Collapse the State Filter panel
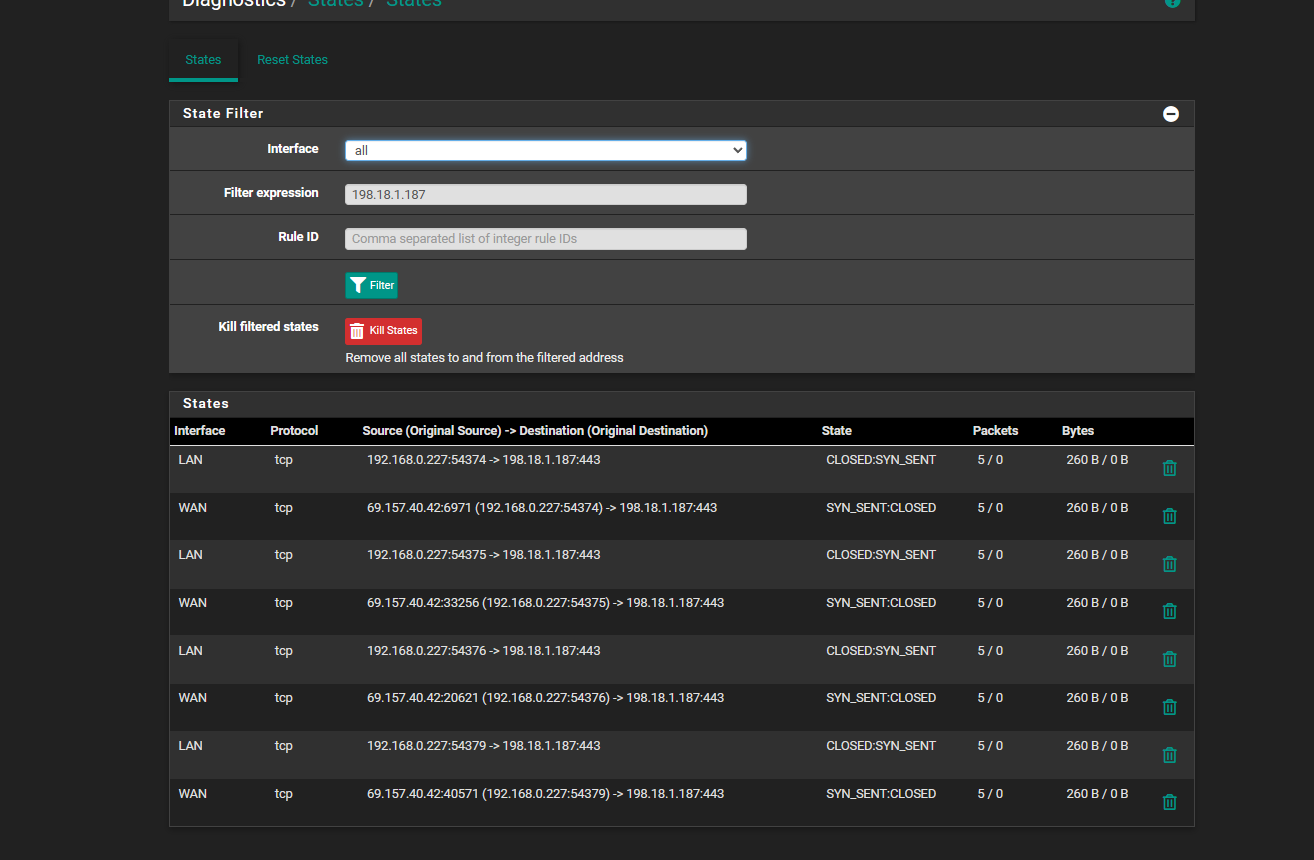This screenshot has height=860, width=1314. (x=1171, y=114)
